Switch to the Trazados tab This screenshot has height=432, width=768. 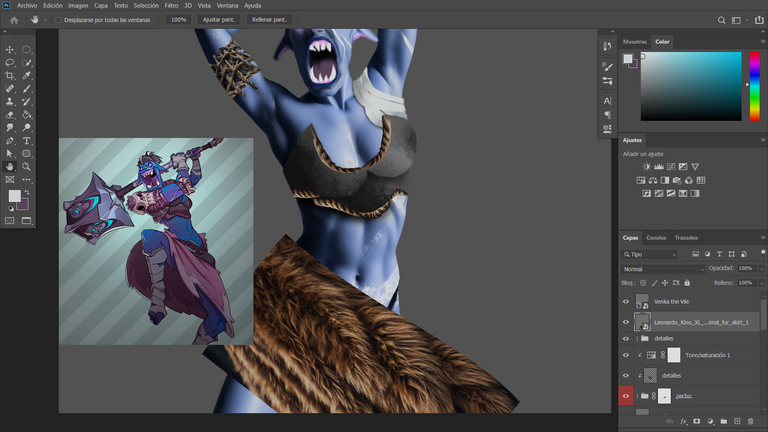pos(686,238)
